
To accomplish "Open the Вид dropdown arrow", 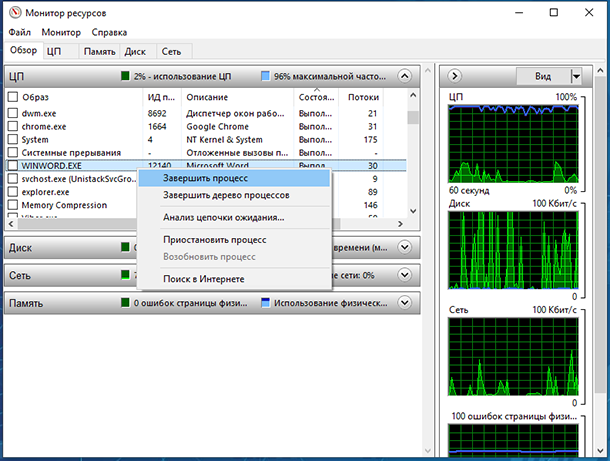I will tap(576, 76).
